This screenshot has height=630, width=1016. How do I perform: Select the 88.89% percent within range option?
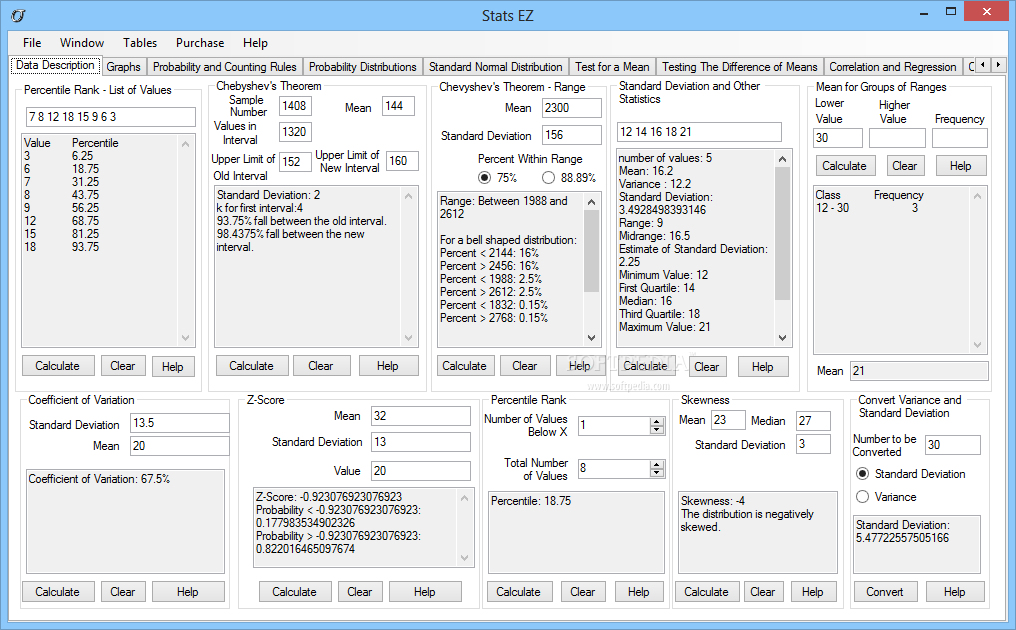(x=549, y=178)
